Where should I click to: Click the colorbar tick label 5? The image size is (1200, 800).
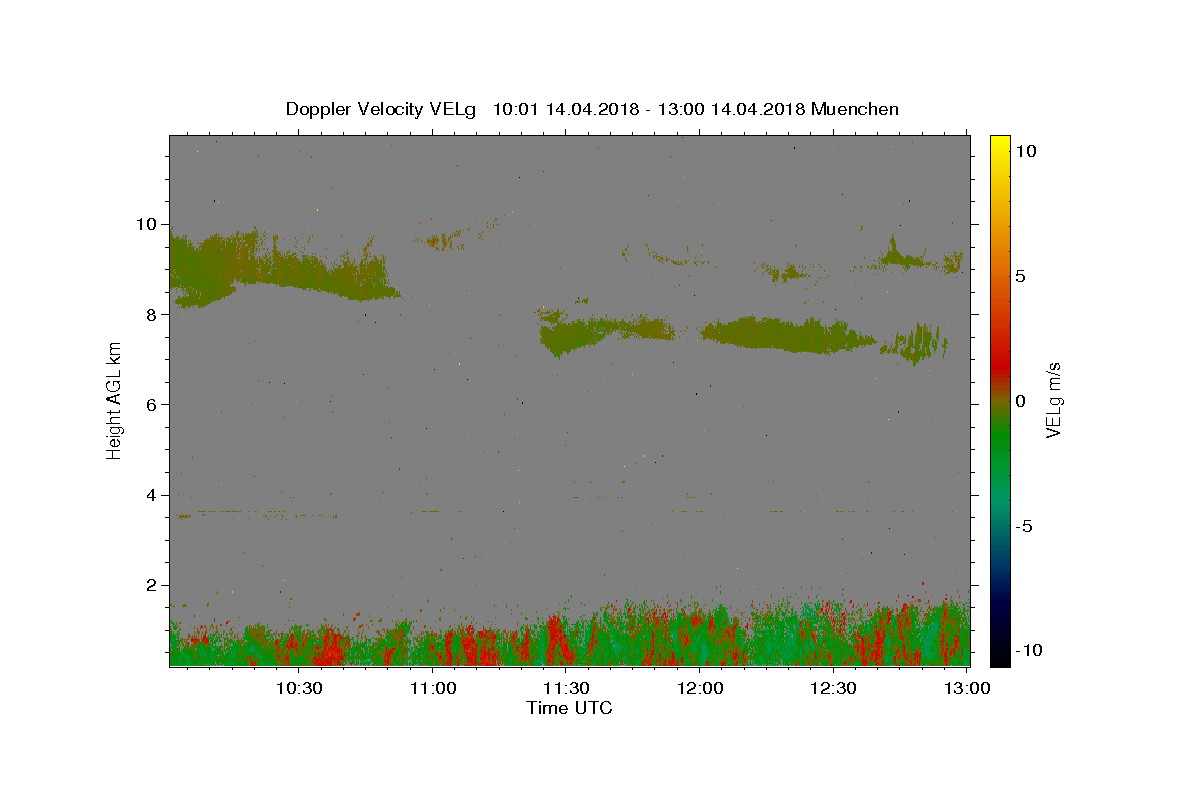1020,276
